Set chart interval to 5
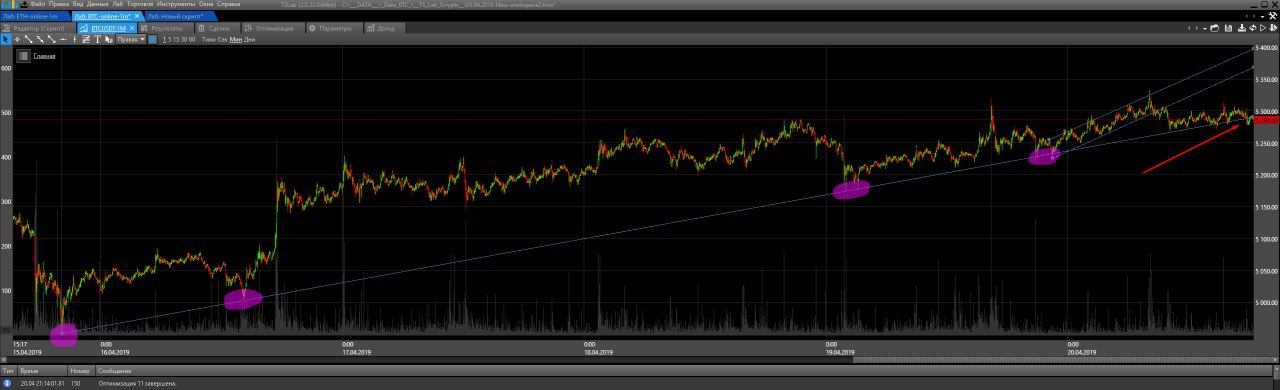The width and height of the screenshot is (1280, 390). (x=170, y=39)
